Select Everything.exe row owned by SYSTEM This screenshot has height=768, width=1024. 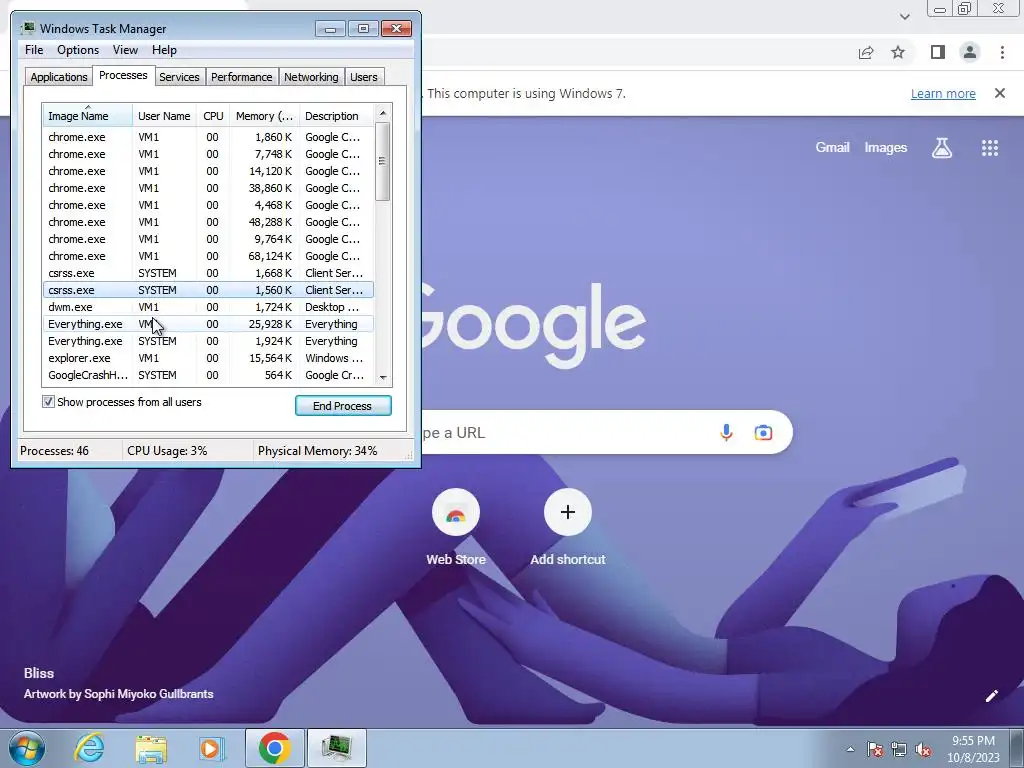[x=208, y=341]
